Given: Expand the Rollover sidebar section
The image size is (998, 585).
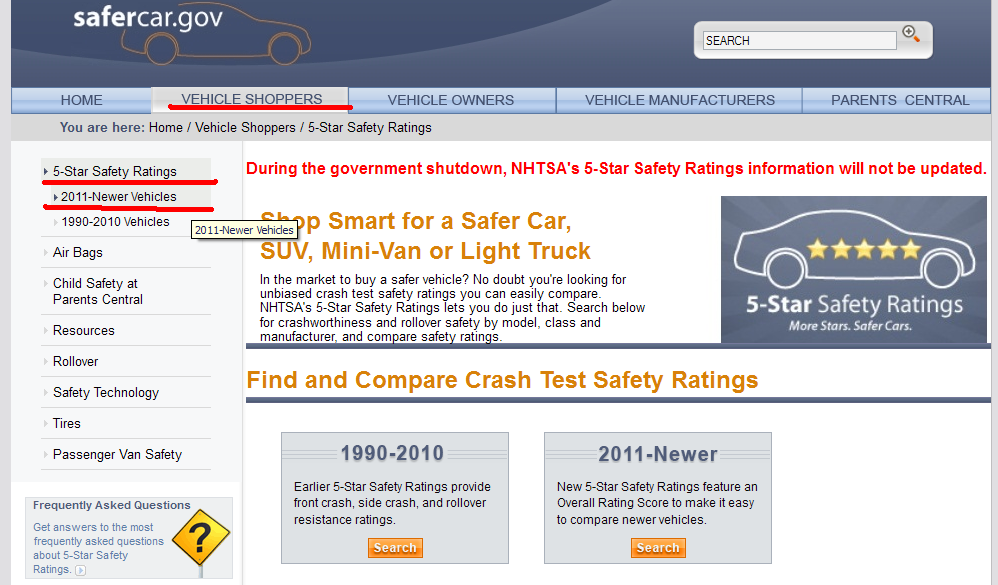Looking at the screenshot, I should [76, 362].
